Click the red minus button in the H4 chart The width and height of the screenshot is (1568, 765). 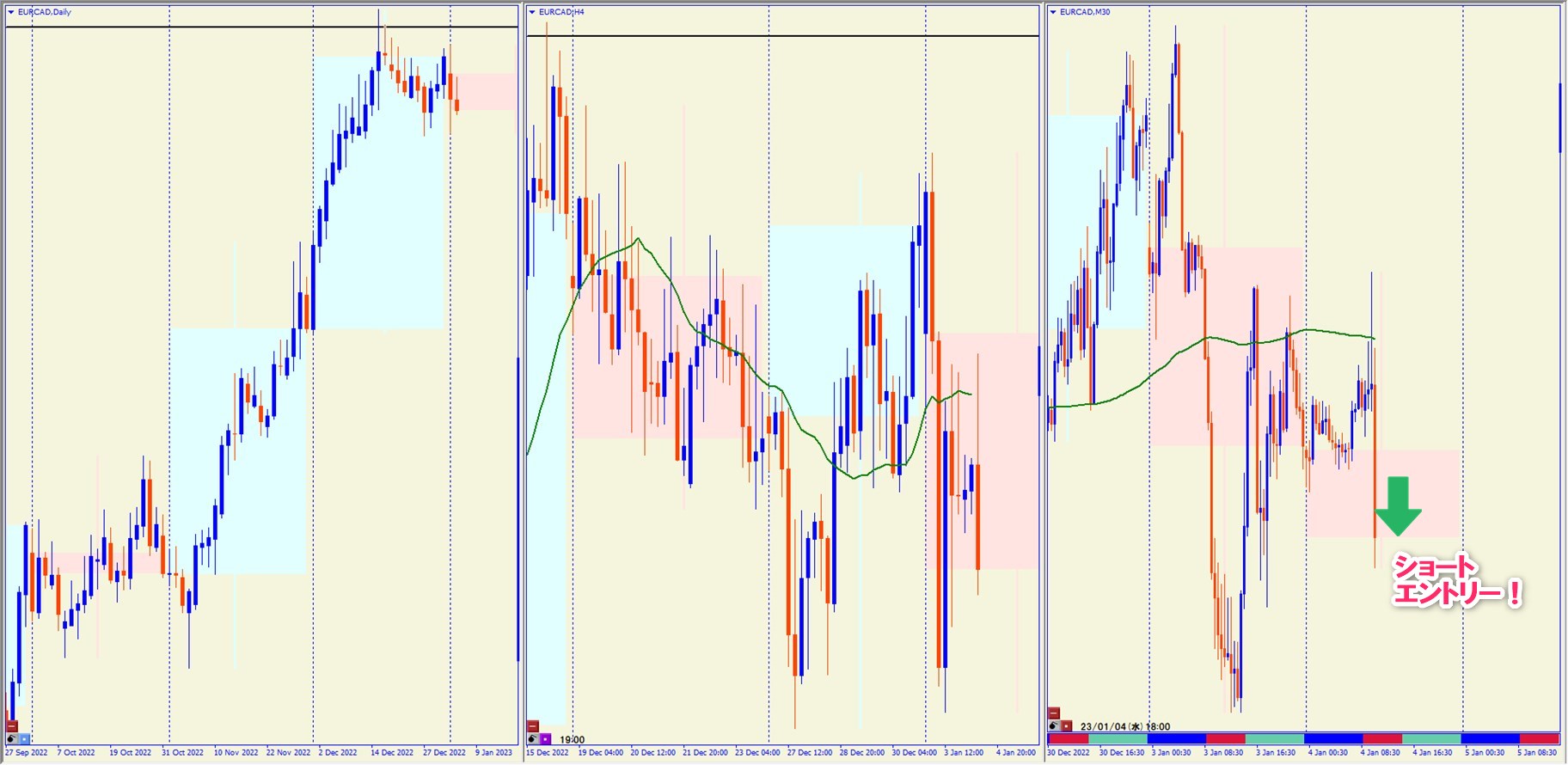[x=533, y=726]
